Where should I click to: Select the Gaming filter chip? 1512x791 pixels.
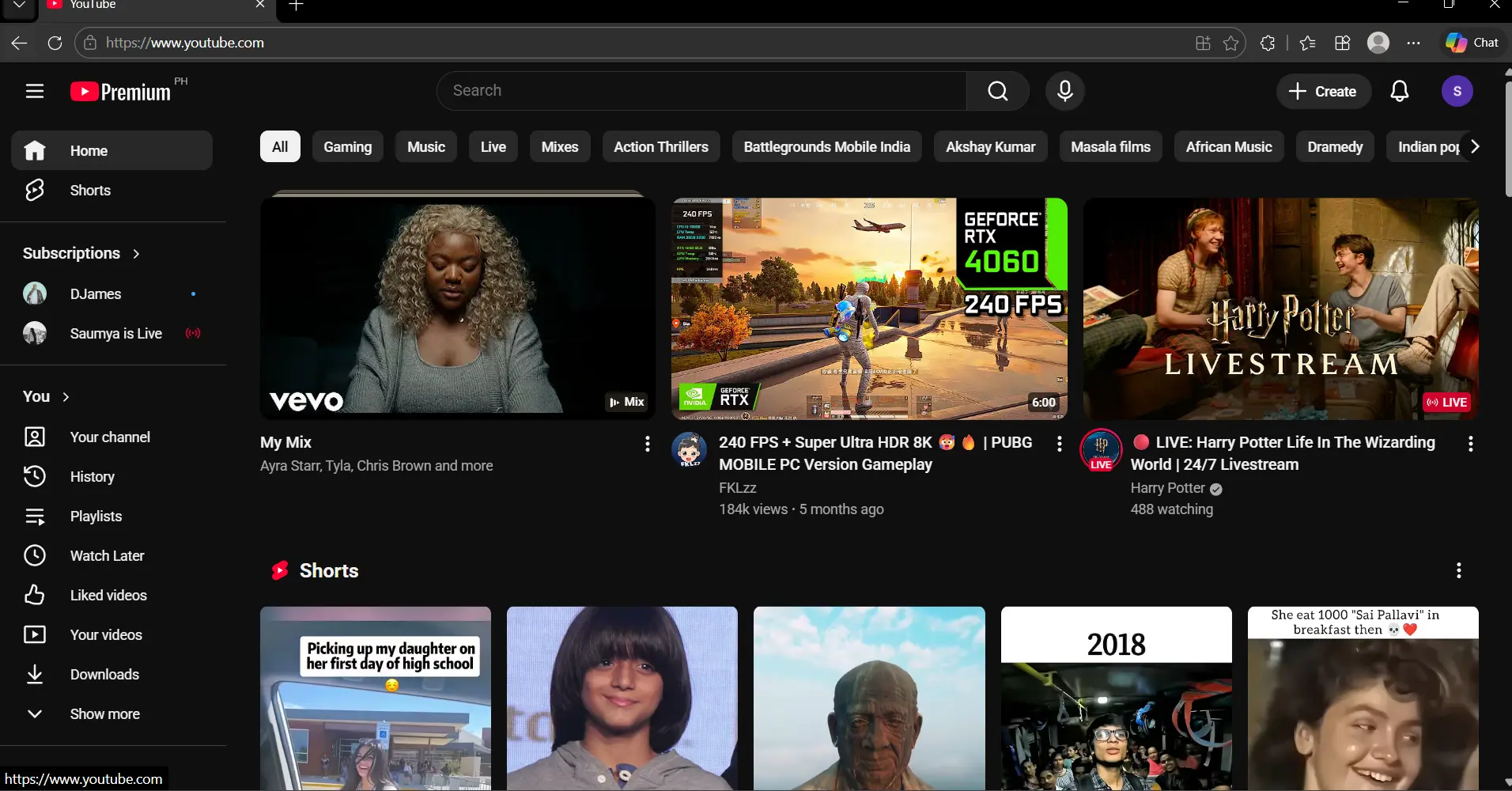pos(347,146)
